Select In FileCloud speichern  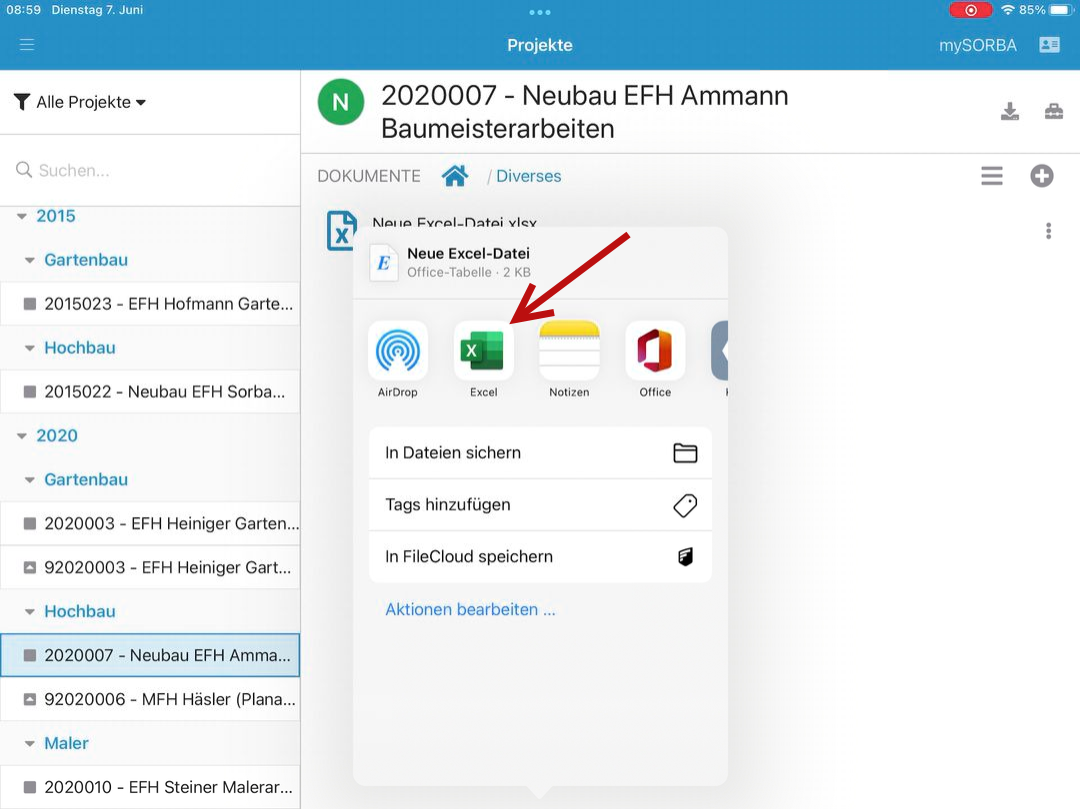click(x=540, y=557)
